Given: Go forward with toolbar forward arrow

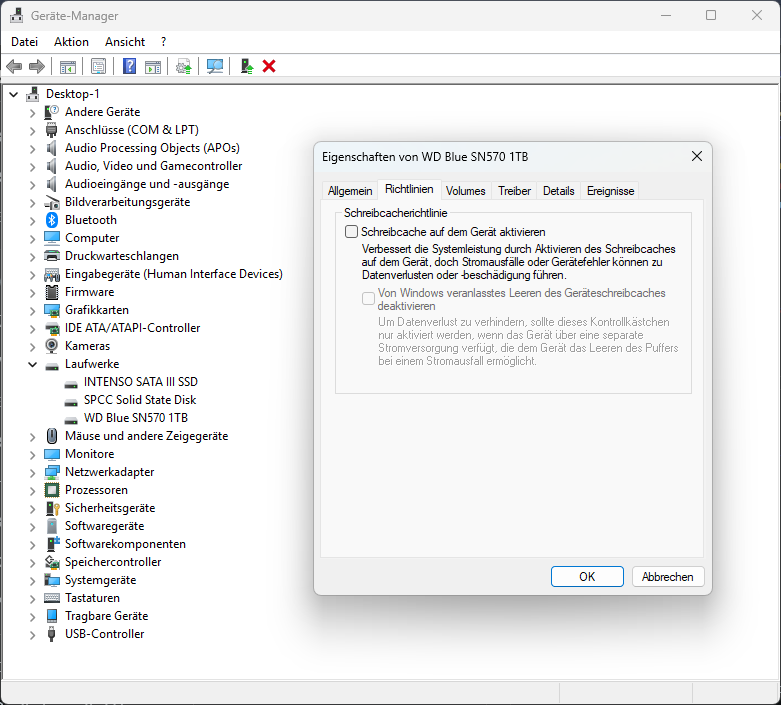Looking at the screenshot, I should 37,66.
